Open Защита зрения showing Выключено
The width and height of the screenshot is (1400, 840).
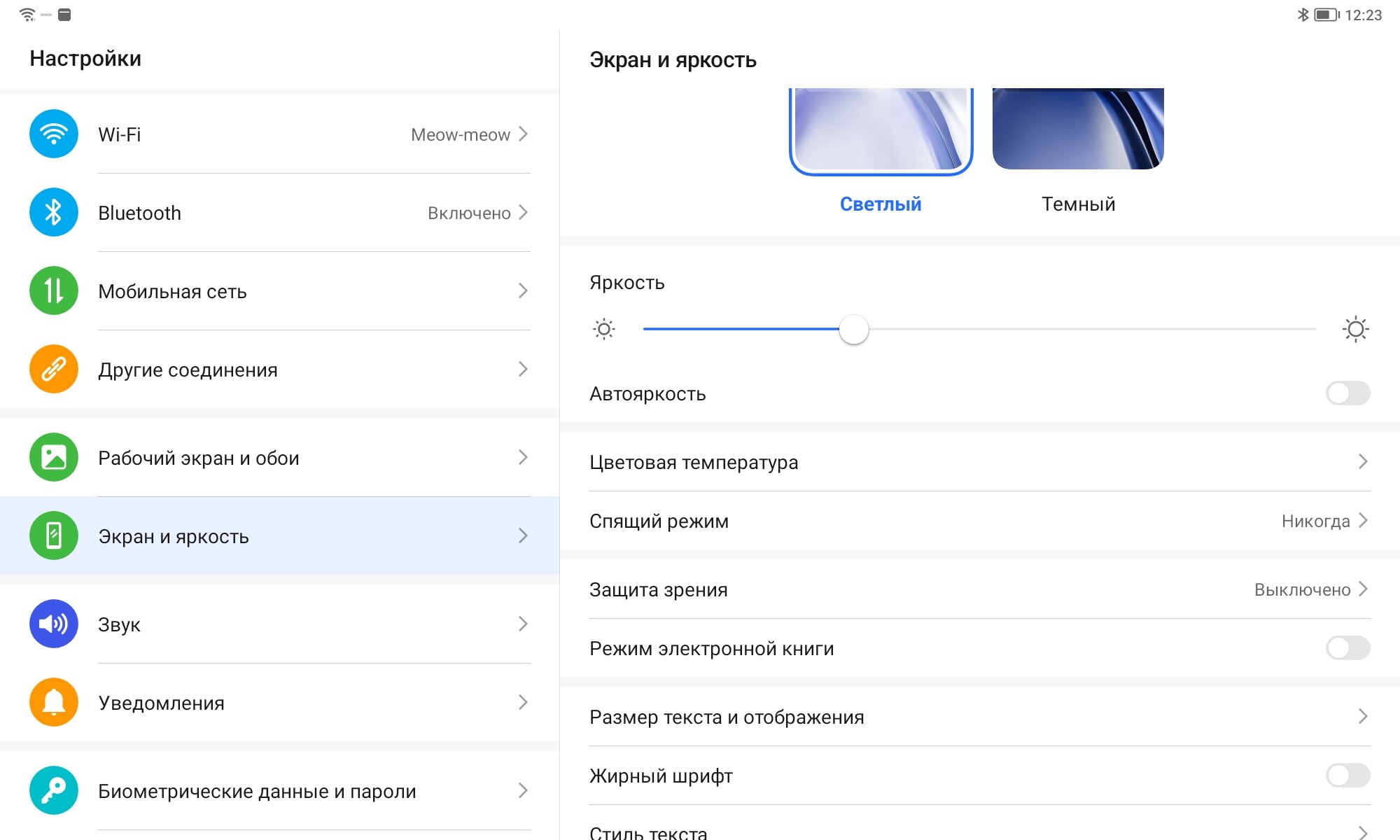tap(979, 589)
